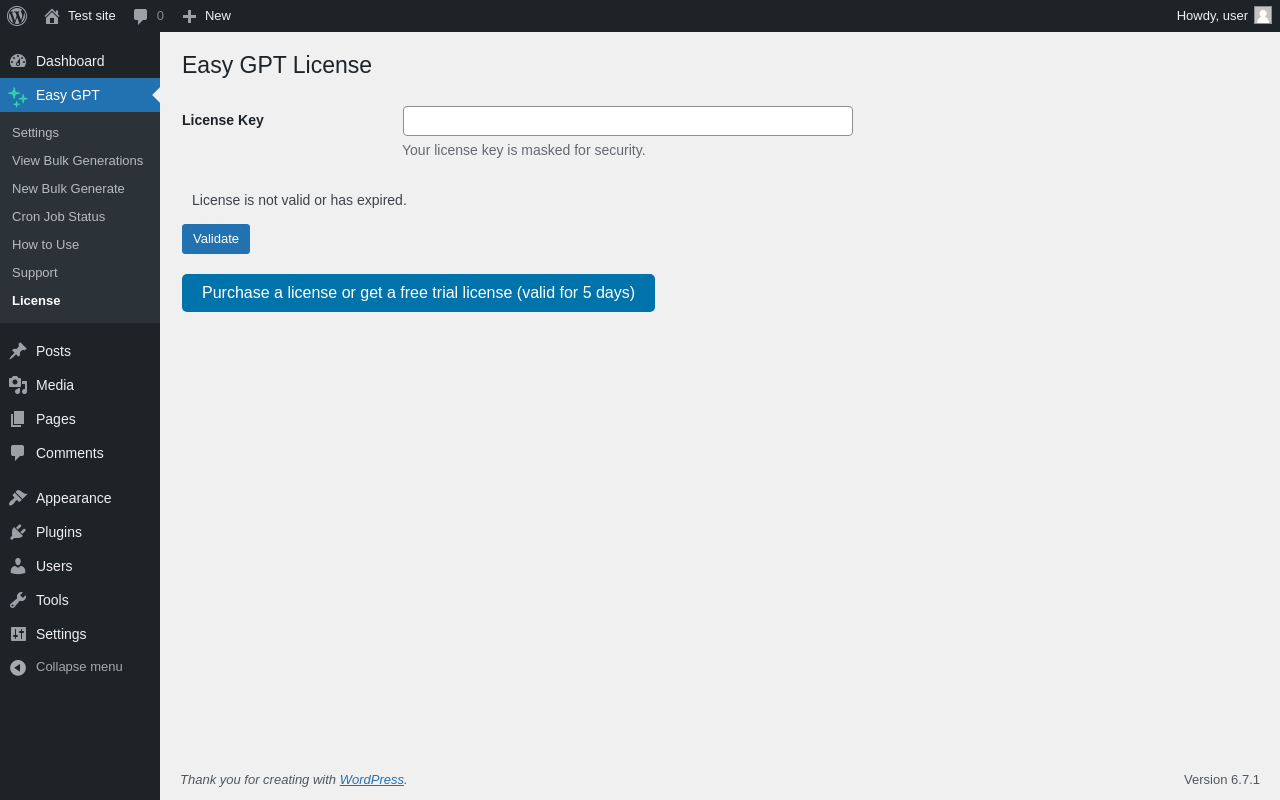This screenshot has width=1280, height=800.
Task: Click the user avatar icon
Action: click(x=1263, y=15)
